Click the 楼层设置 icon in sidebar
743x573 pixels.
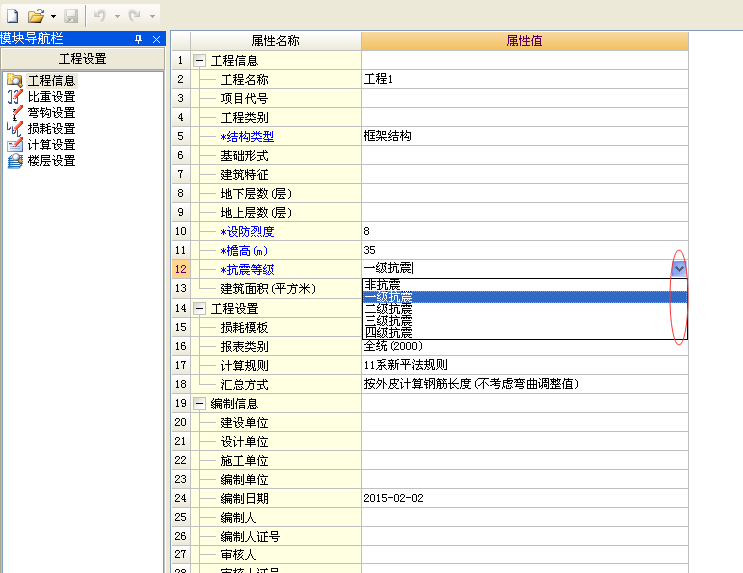pyautogui.click(x=15, y=161)
